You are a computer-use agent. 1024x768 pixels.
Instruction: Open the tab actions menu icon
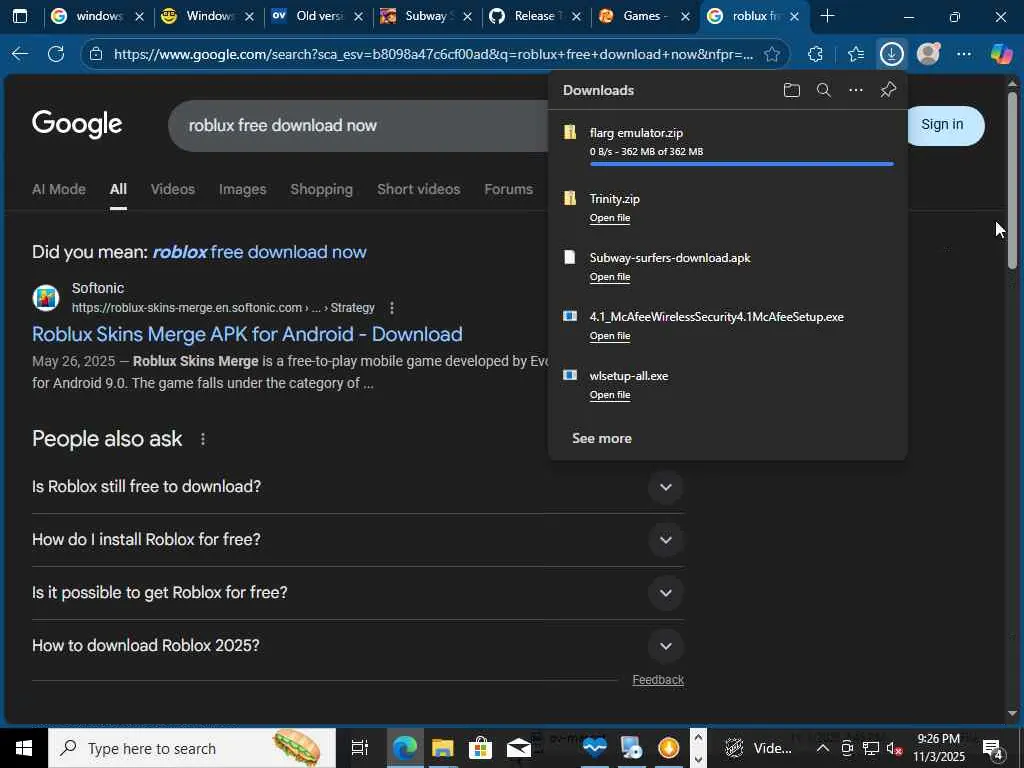point(20,16)
